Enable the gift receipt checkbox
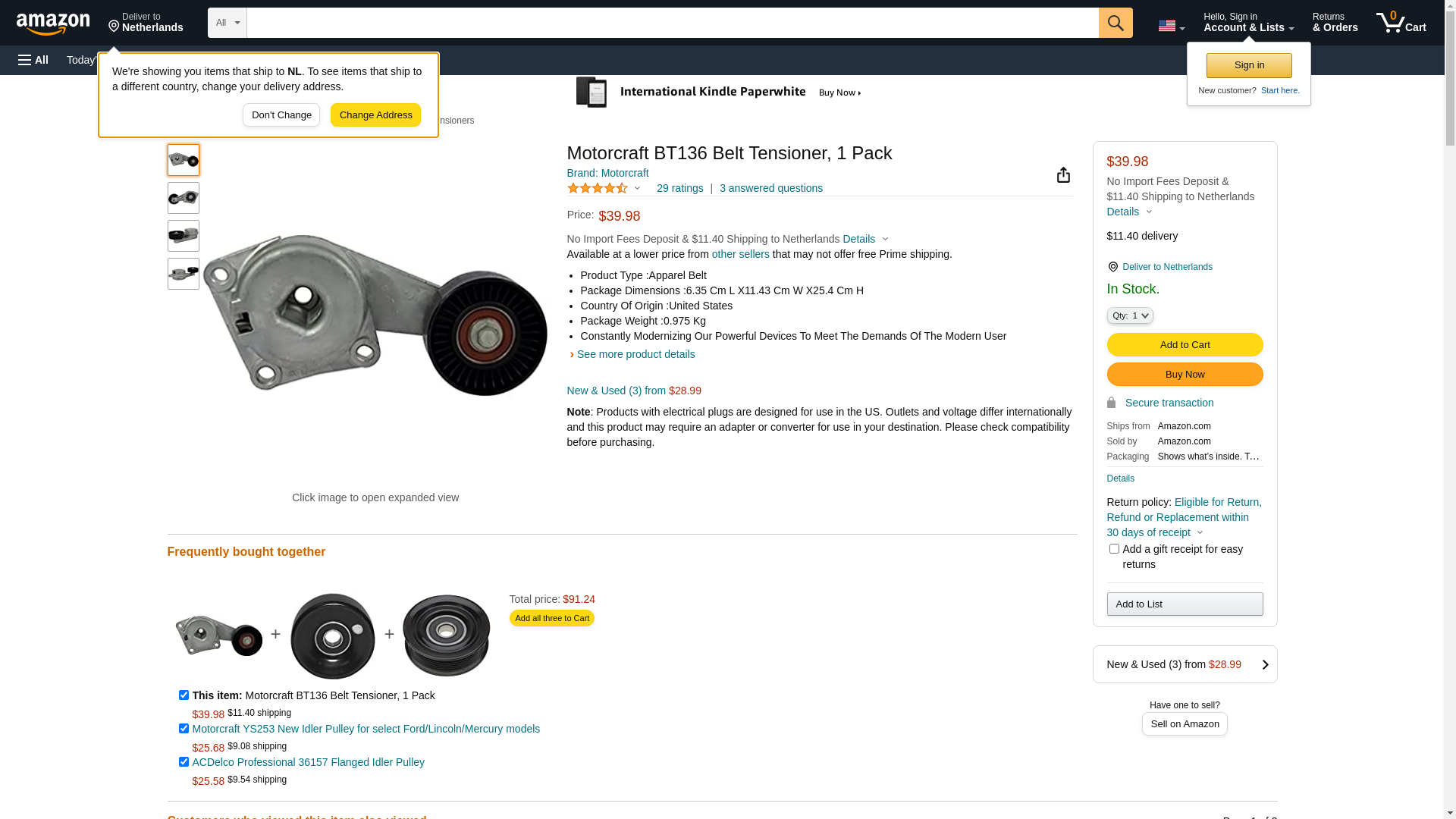The image size is (1456, 819). tap(1114, 549)
